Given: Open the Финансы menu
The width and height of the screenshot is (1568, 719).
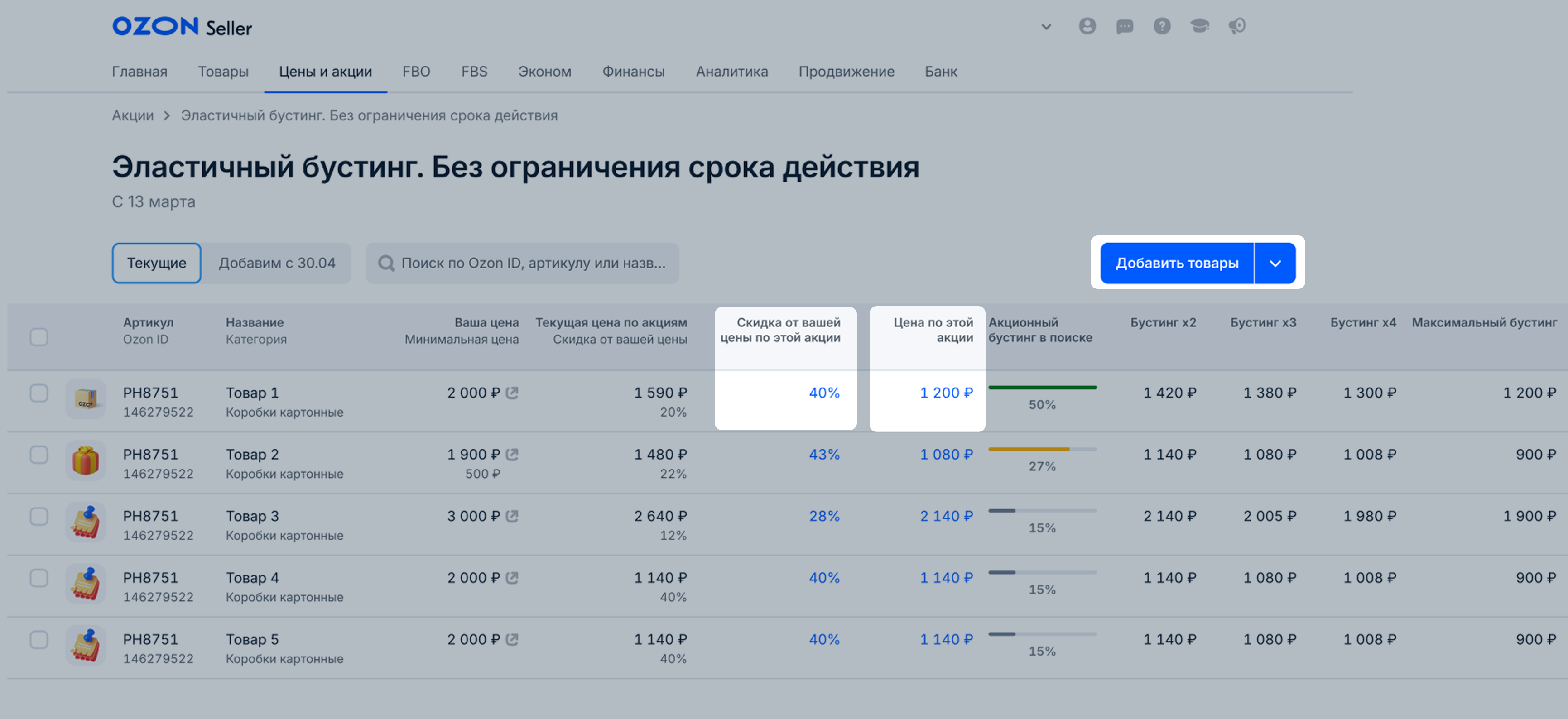Looking at the screenshot, I should 634,72.
